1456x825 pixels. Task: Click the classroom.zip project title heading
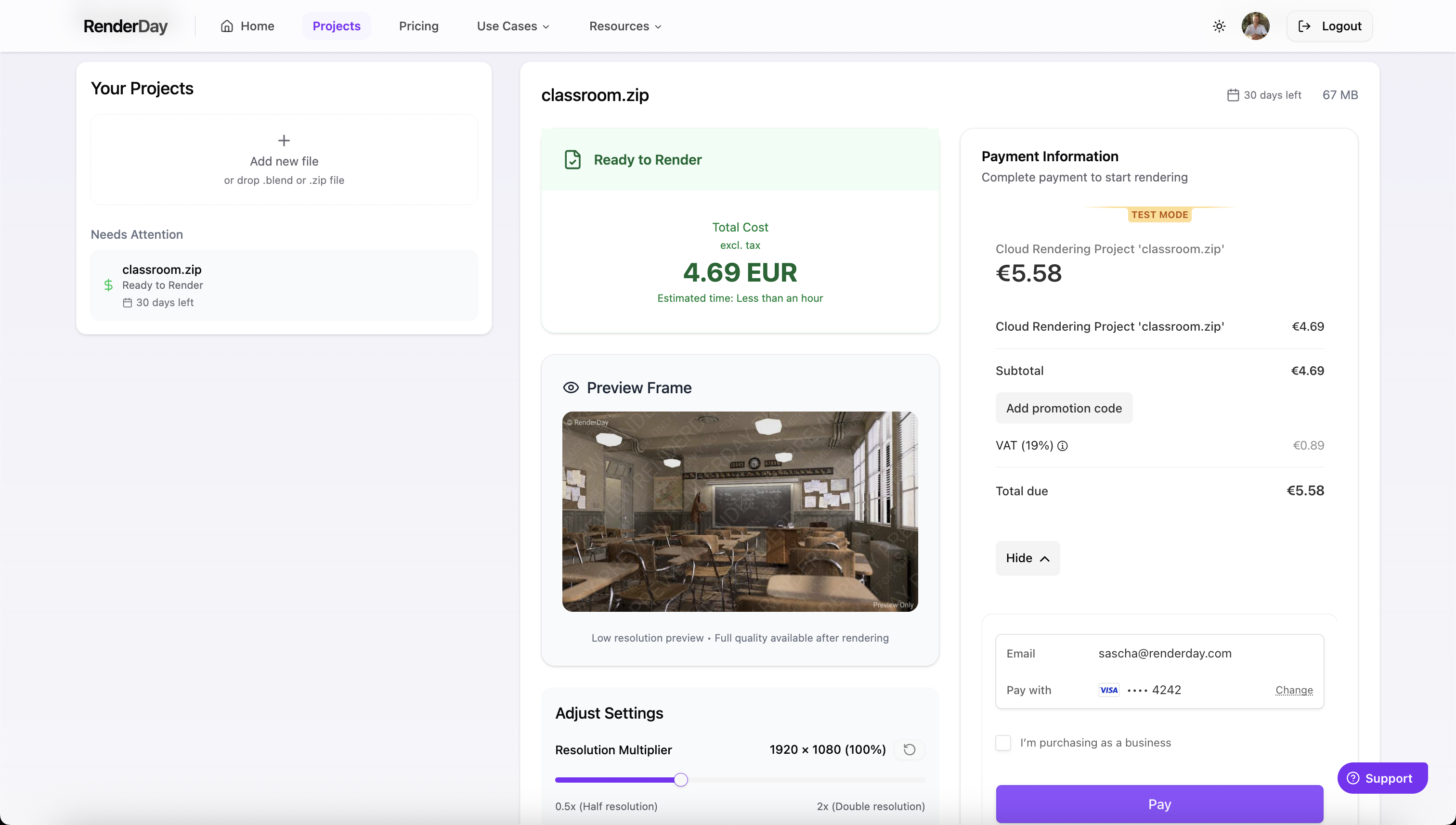coord(595,95)
